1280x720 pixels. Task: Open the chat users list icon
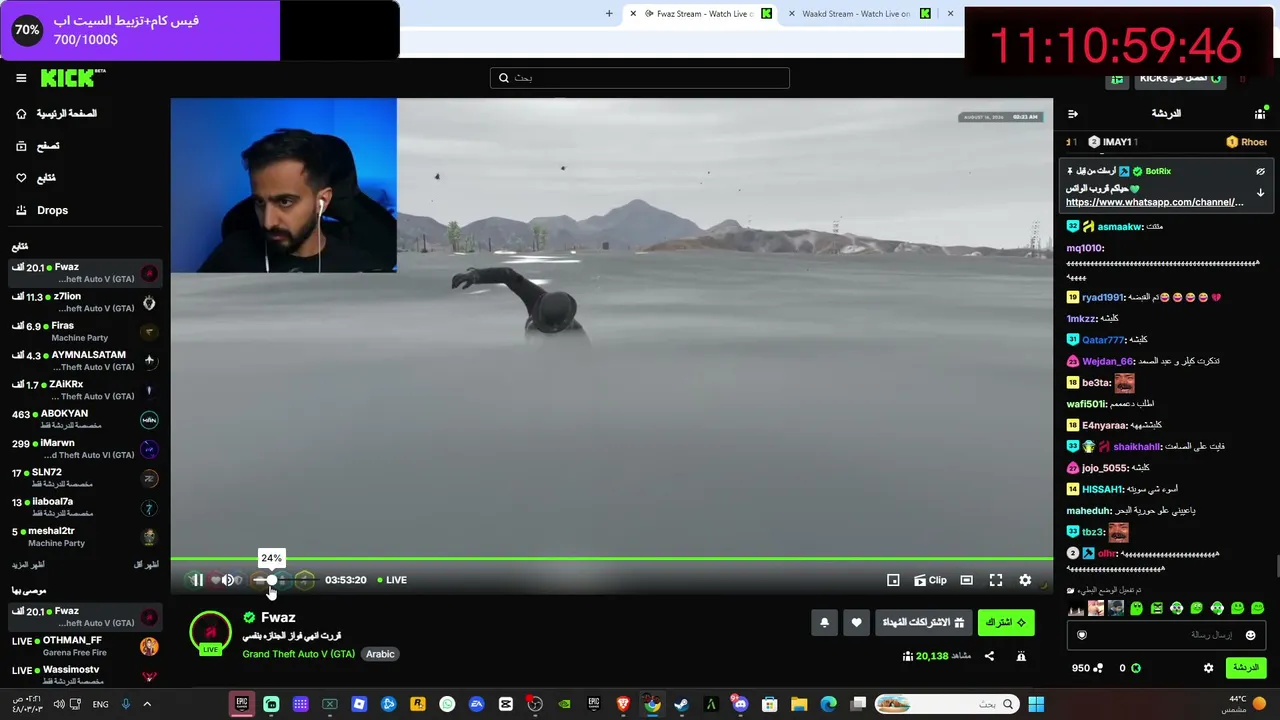[1260, 114]
